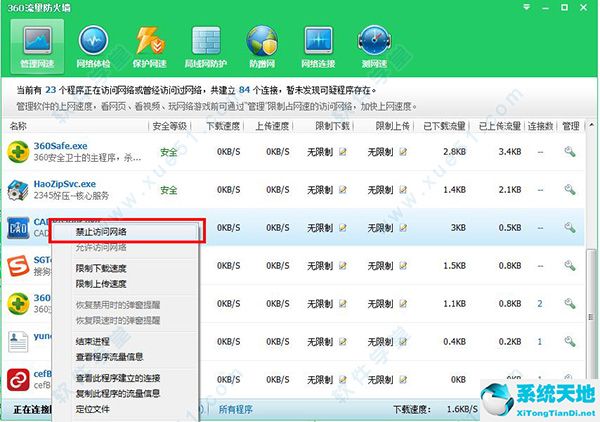Viewport: 600px width, 422px height.
Task: Edit download limit in the cefB row
Action: point(343,380)
